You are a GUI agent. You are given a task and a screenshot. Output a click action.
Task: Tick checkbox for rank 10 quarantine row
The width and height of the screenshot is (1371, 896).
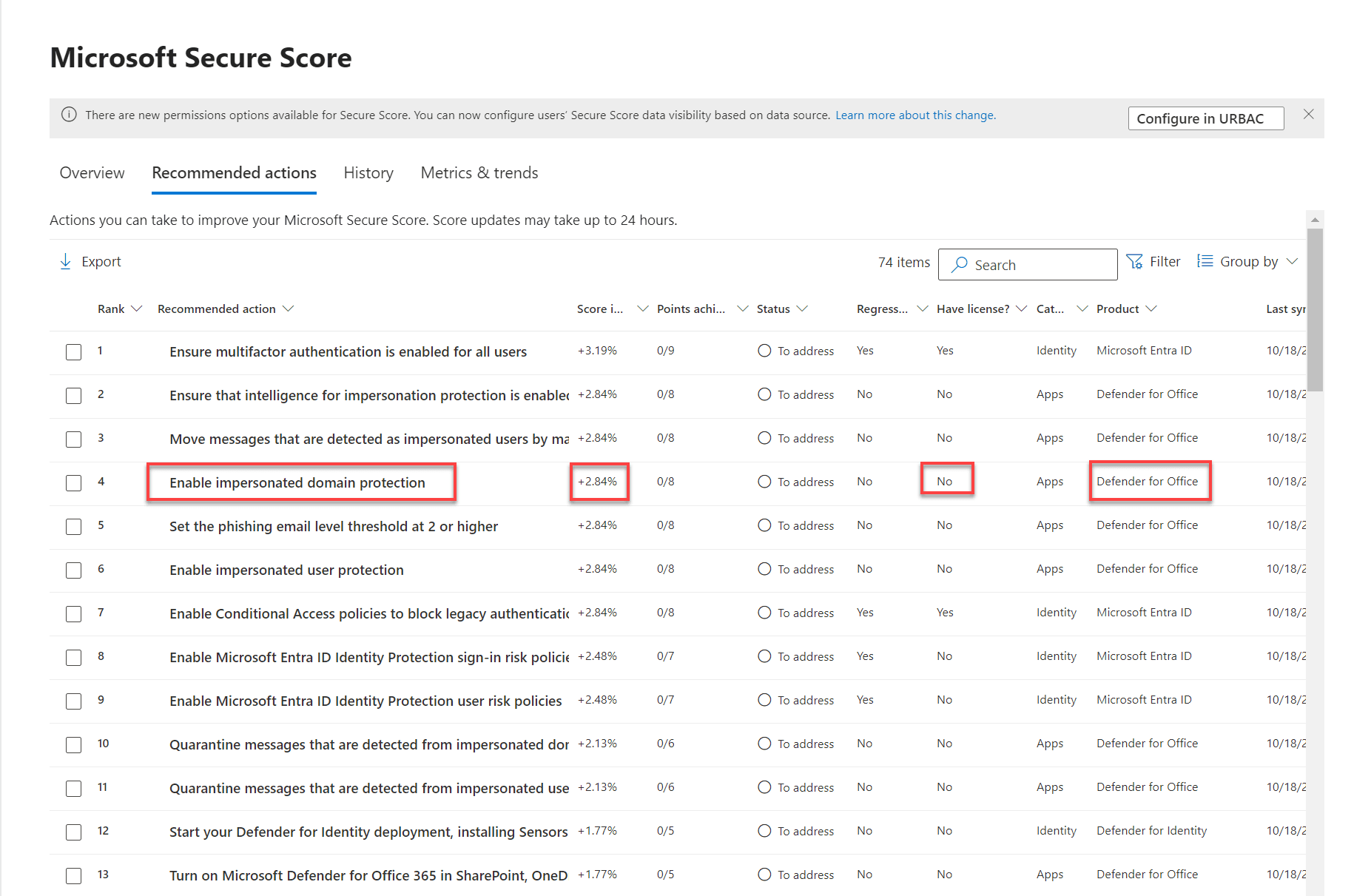click(x=73, y=745)
